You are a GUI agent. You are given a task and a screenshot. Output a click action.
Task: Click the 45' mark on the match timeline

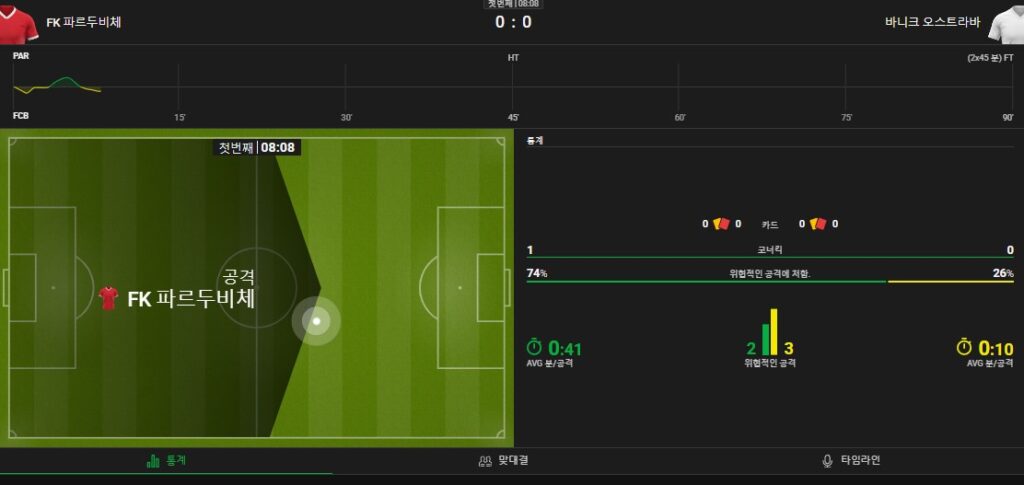pos(513,117)
